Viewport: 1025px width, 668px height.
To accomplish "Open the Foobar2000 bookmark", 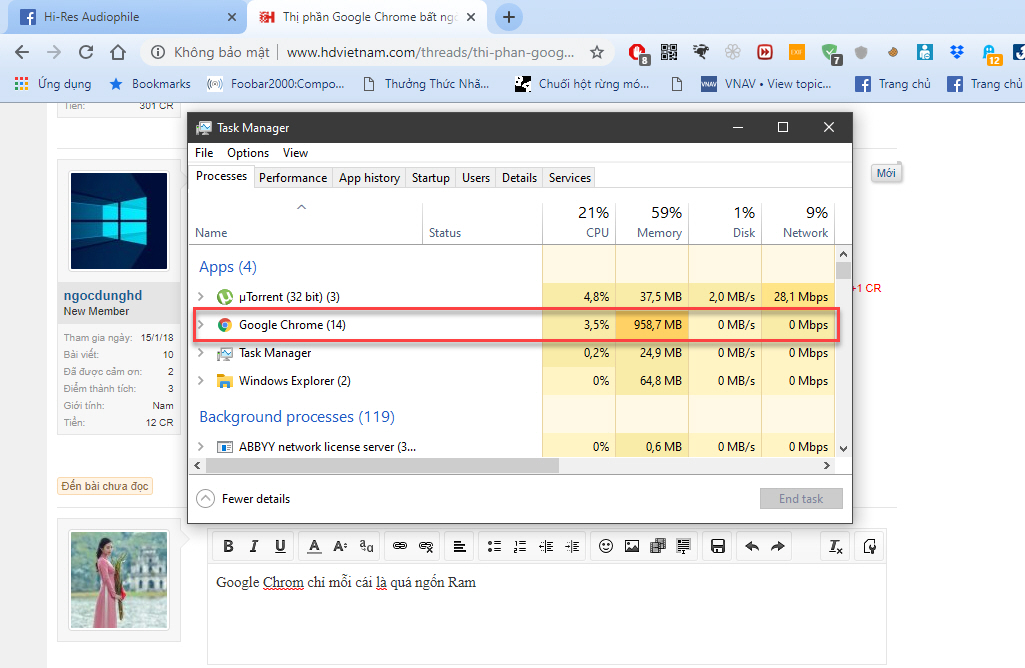I will click(276, 84).
